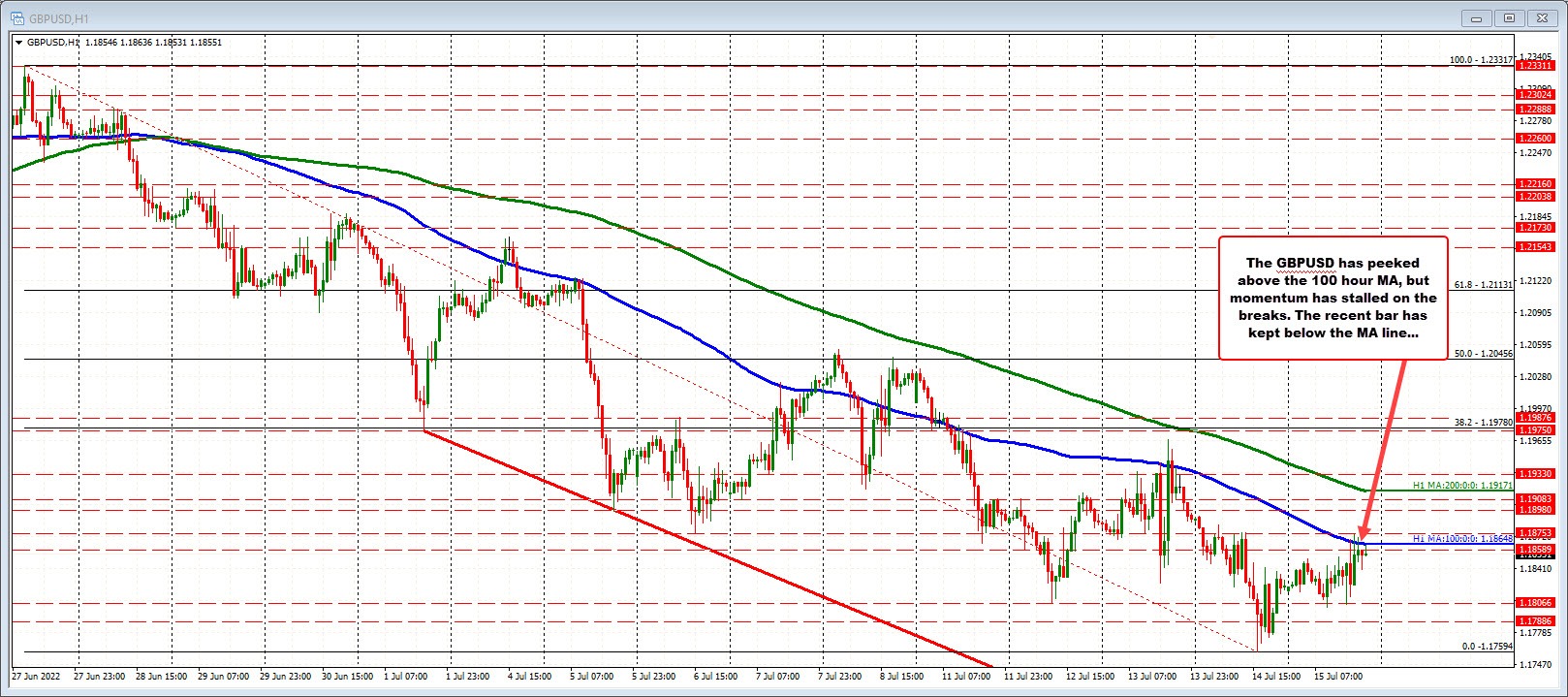The width and height of the screenshot is (1568, 697).
Task: Click the 13 Jul 07:00 time label
Action: 1150,675
